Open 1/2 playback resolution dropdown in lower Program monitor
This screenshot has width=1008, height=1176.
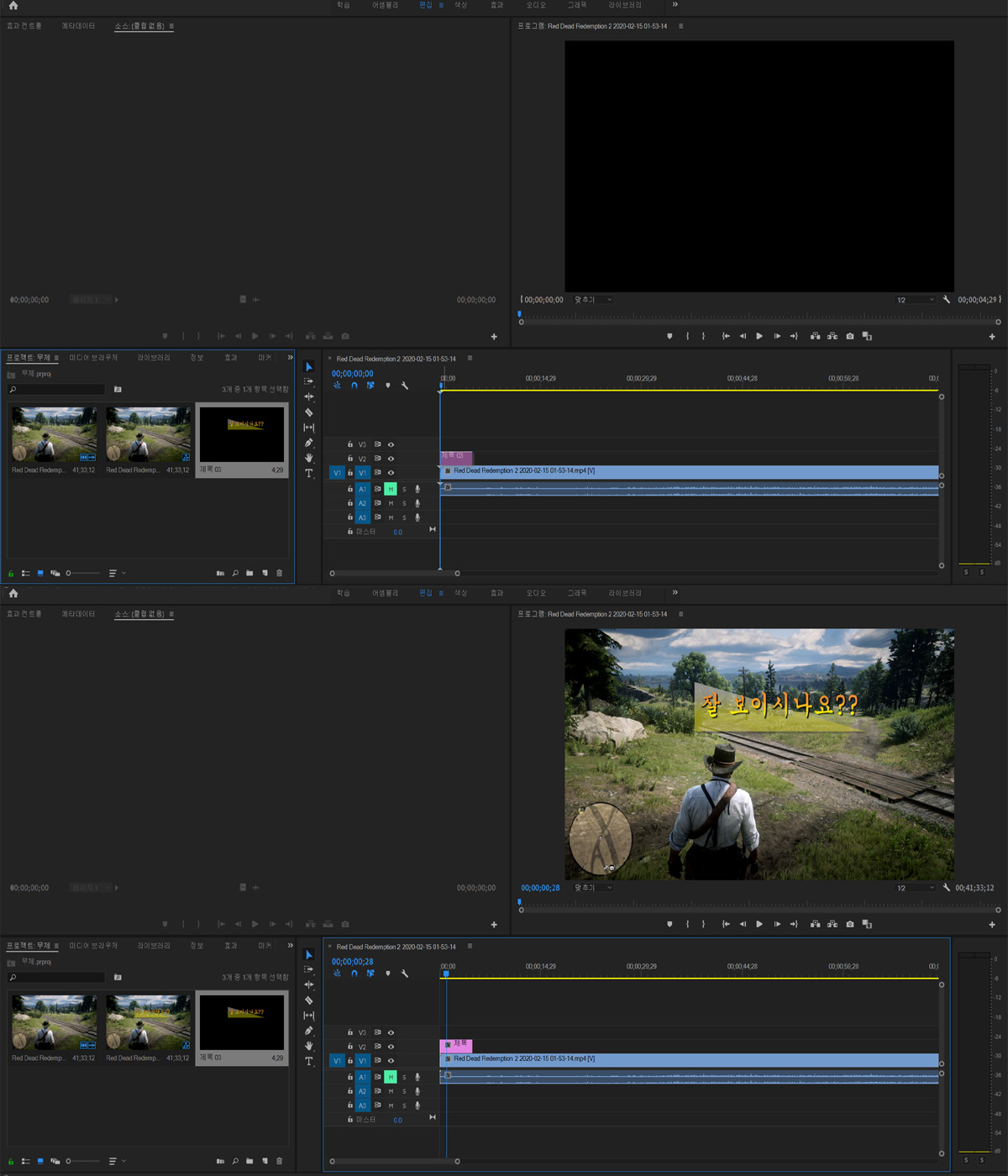click(915, 887)
